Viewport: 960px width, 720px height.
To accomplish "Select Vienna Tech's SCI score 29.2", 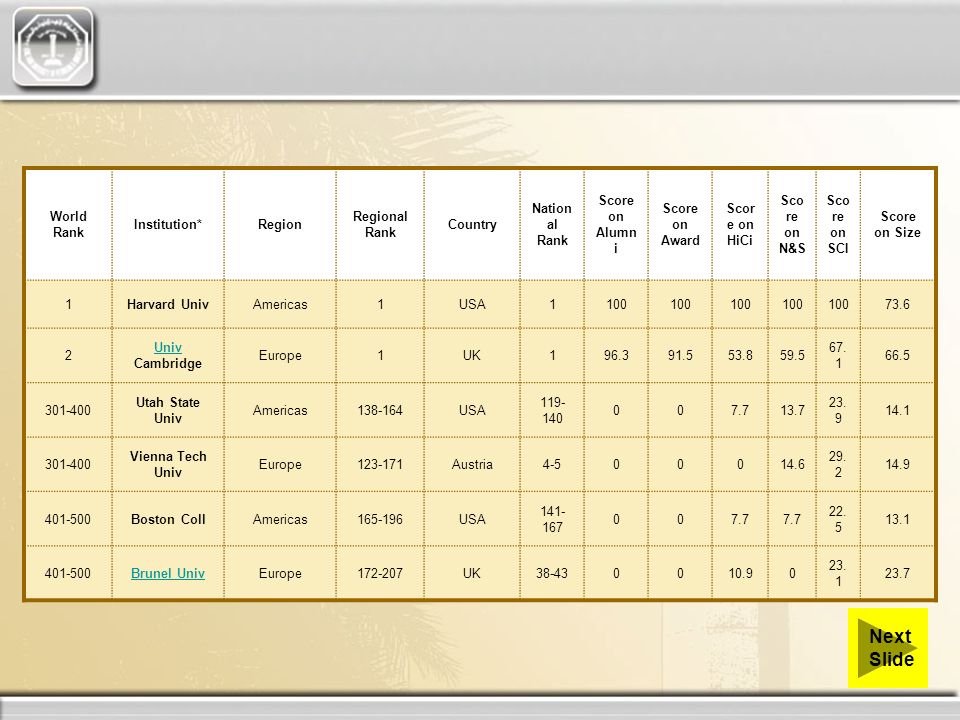I will point(838,464).
